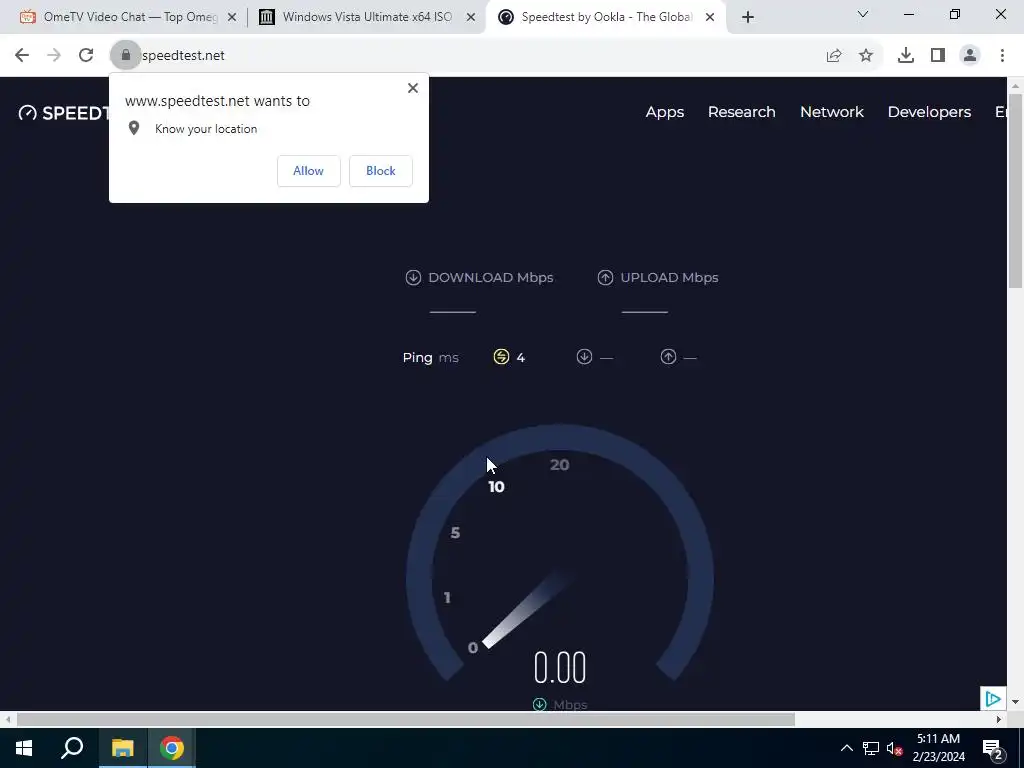Open the Windows Start menu
Viewport: 1024px width, 768px height.
pyautogui.click(x=24, y=748)
